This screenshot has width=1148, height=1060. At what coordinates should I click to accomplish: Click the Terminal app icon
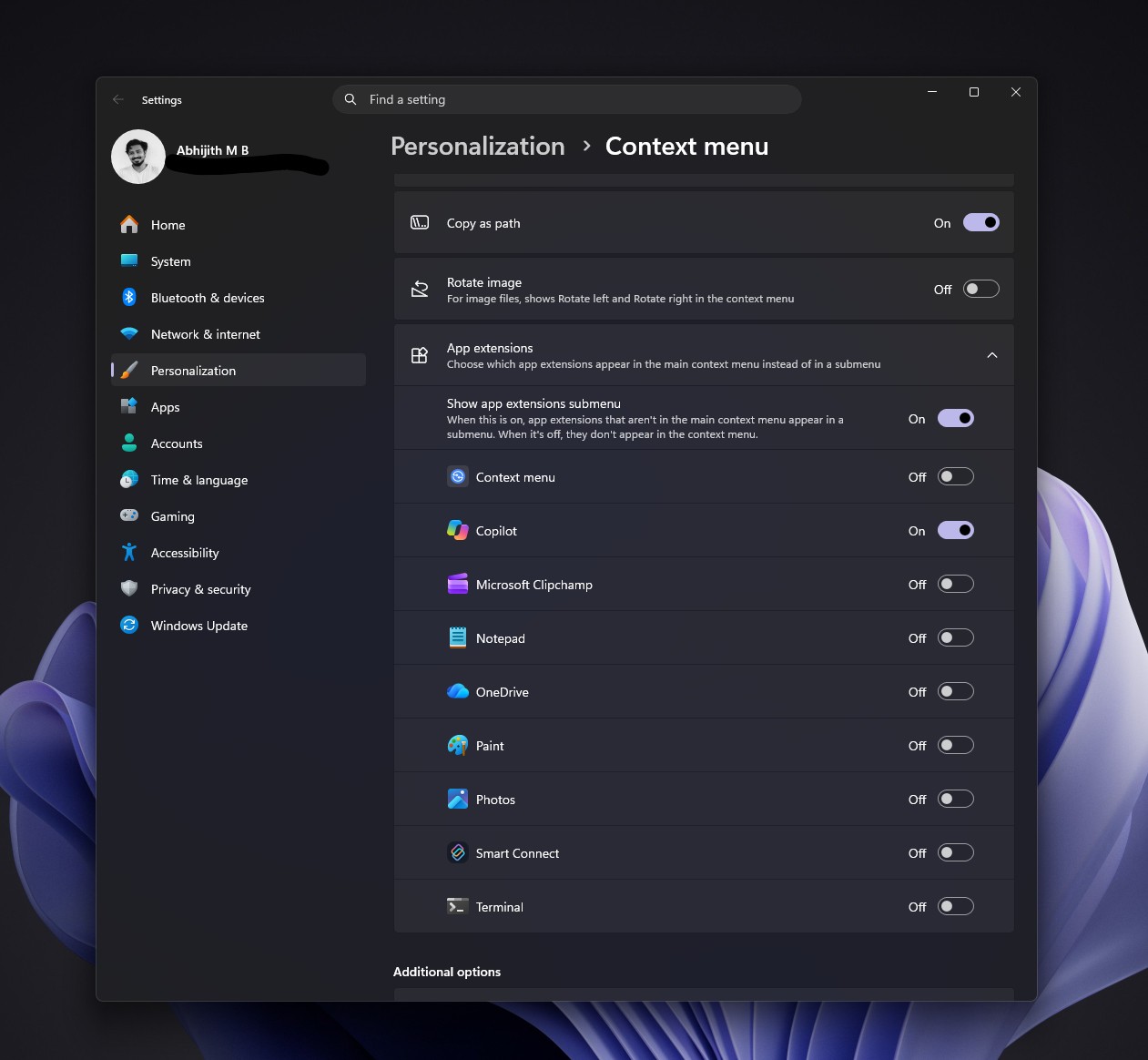click(458, 906)
